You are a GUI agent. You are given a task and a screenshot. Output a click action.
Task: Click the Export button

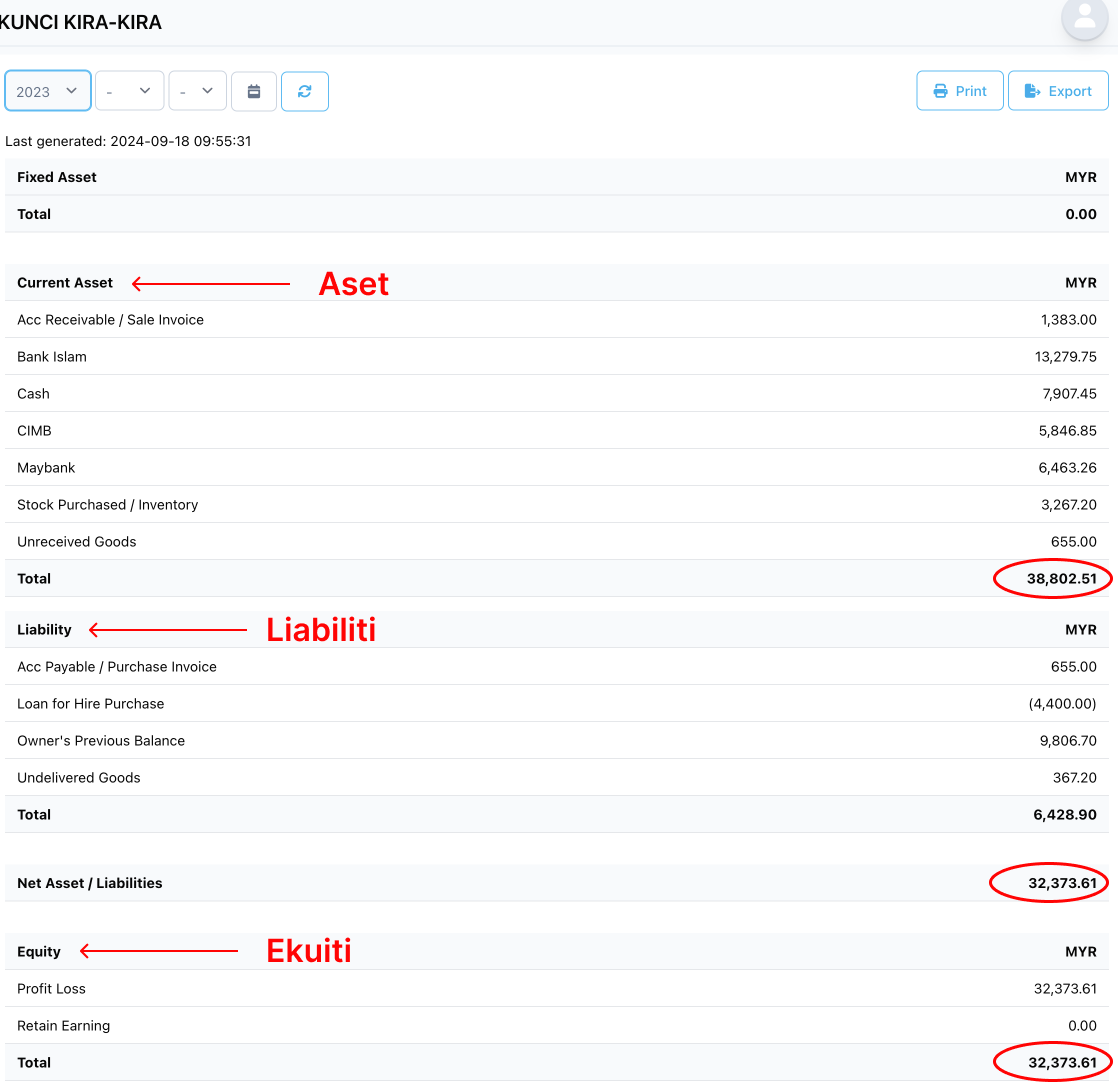[x=1058, y=91]
